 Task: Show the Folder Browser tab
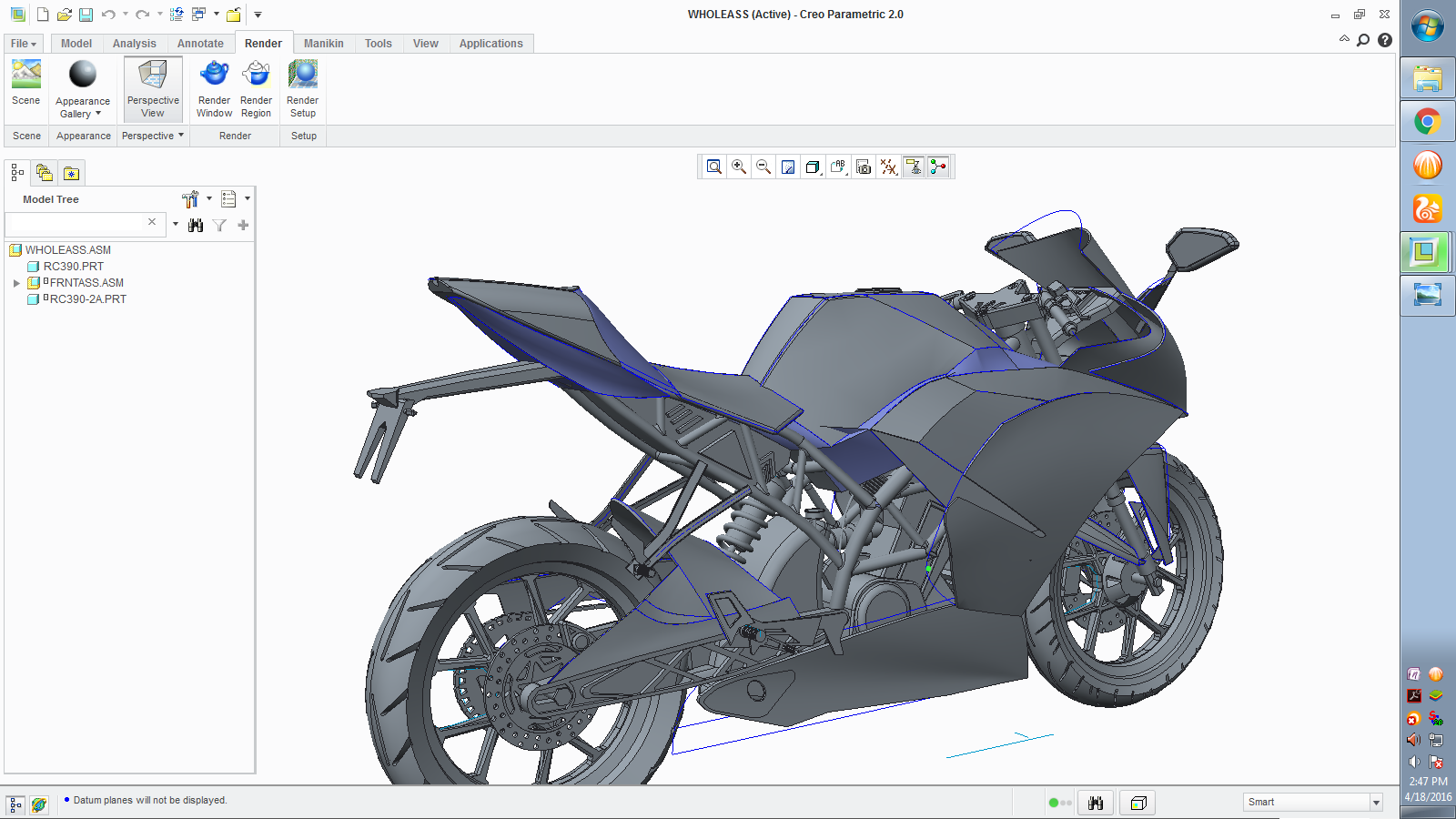coord(44,172)
